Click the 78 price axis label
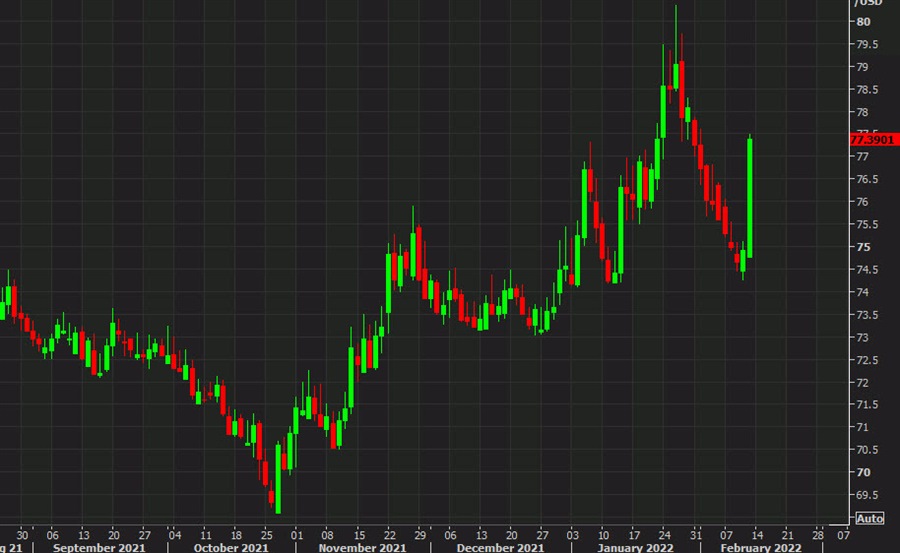Image resolution: width=900 pixels, height=553 pixels. coord(862,112)
